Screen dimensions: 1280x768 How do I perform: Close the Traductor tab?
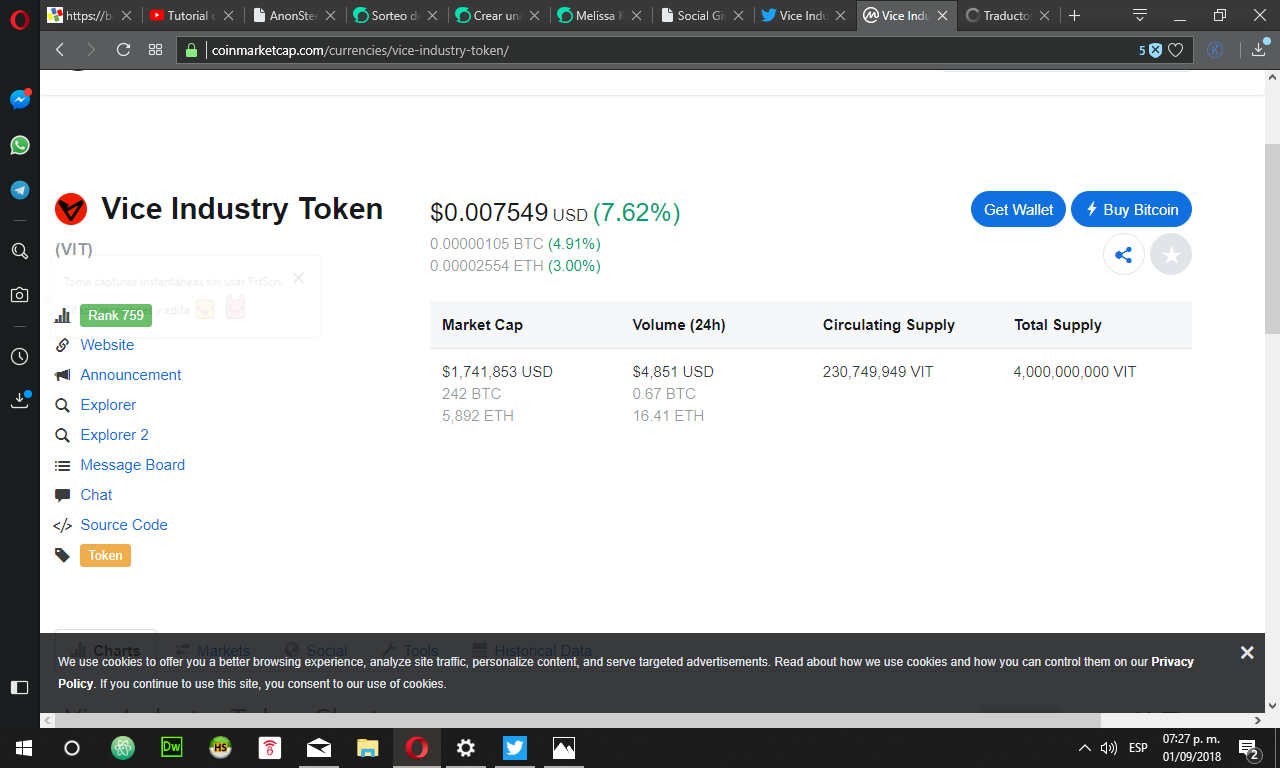pos(1044,16)
